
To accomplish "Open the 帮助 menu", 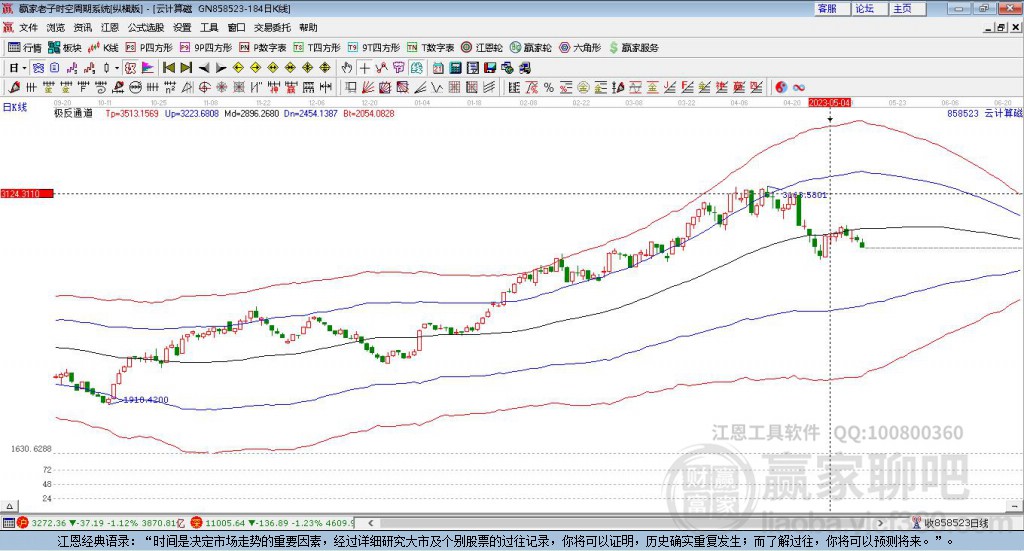I will coord(308,27).
